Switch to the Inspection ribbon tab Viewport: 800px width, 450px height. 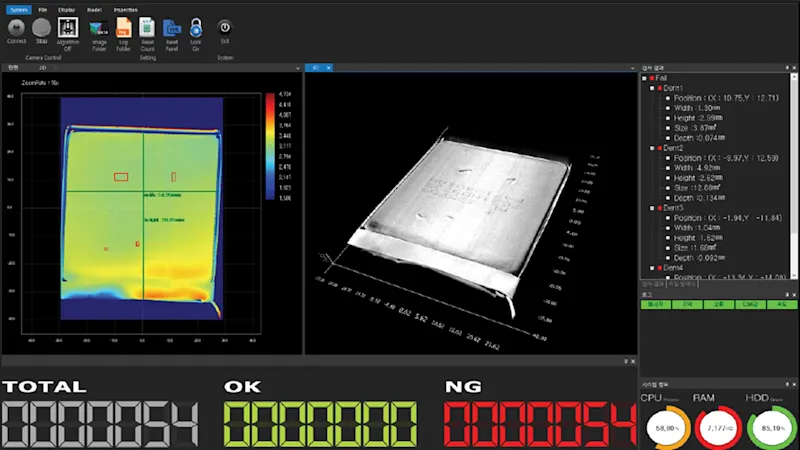coord(125,8)
